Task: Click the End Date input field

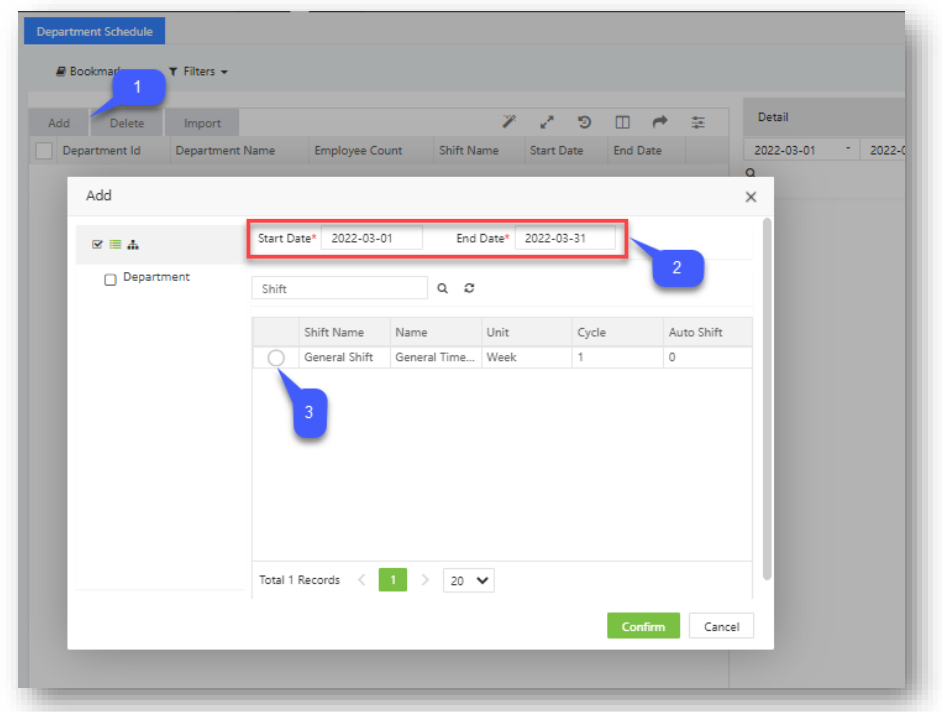Action: (x=564, y=239)
